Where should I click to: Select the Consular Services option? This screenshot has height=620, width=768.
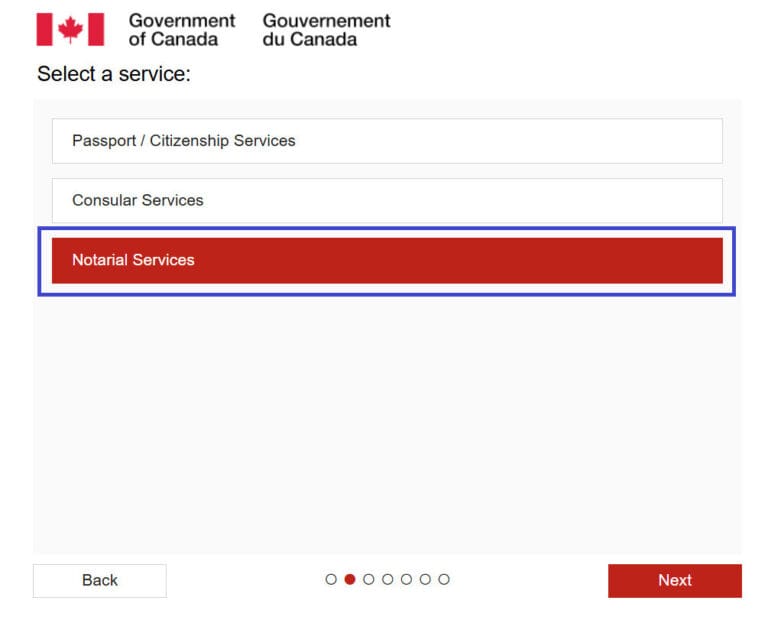click(x=387, y=200)
